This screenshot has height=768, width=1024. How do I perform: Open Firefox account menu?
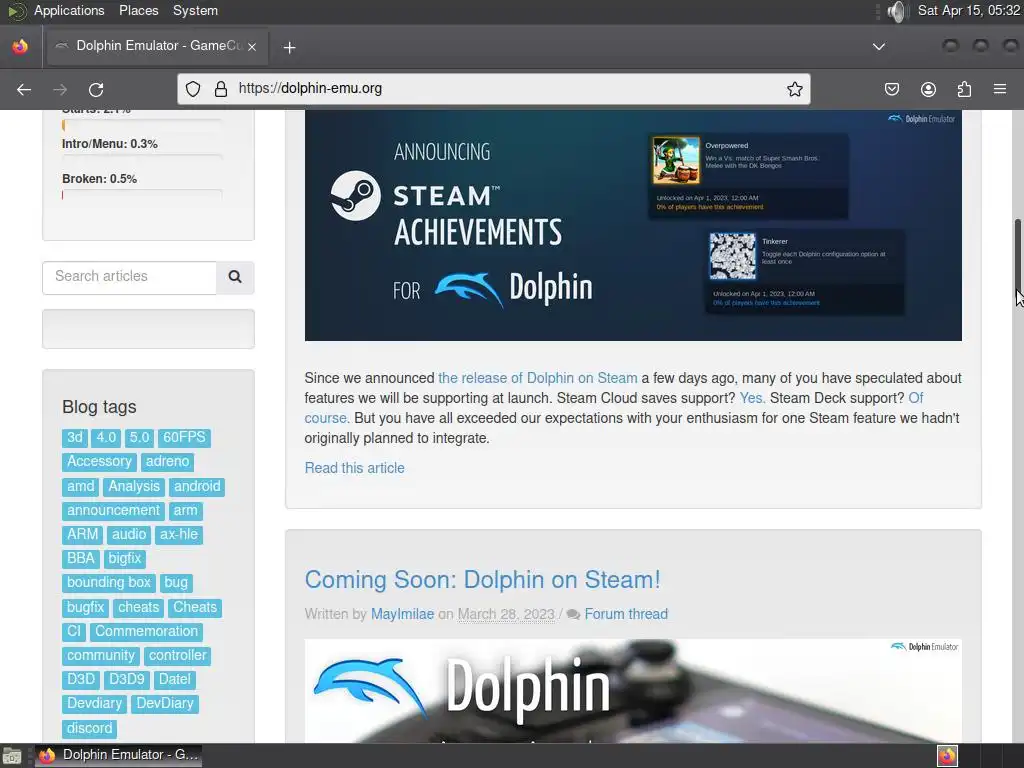pyautogui.click(x=928, y=89)
